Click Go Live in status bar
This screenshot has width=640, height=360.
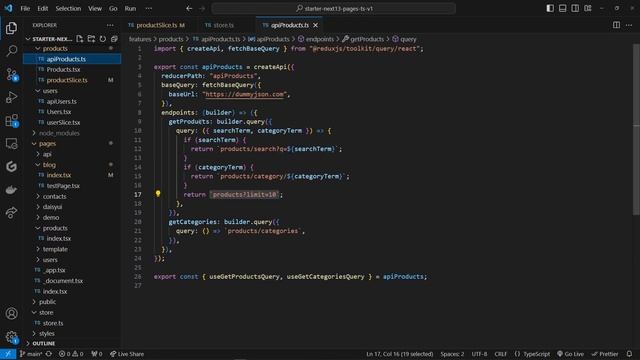[570, 354]
